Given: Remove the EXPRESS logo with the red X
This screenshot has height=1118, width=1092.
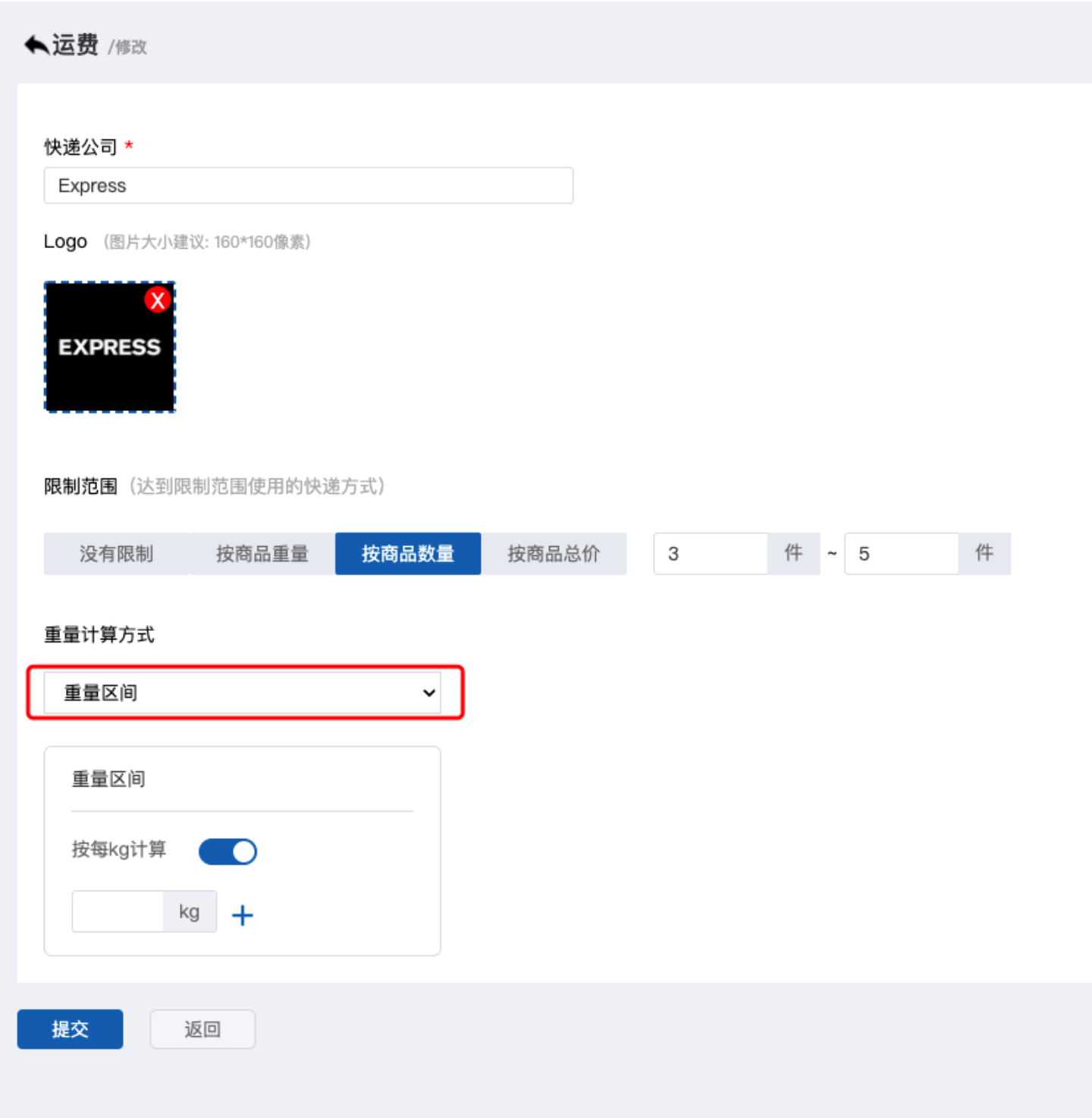Looking at the screenshot, I should coord(157,300).
